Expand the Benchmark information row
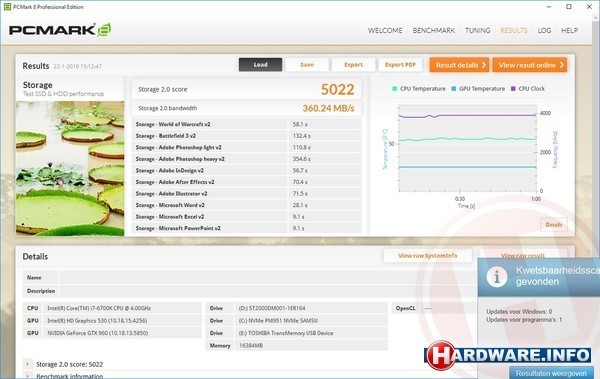Screen dimensions: 600x379 (28, 376)
